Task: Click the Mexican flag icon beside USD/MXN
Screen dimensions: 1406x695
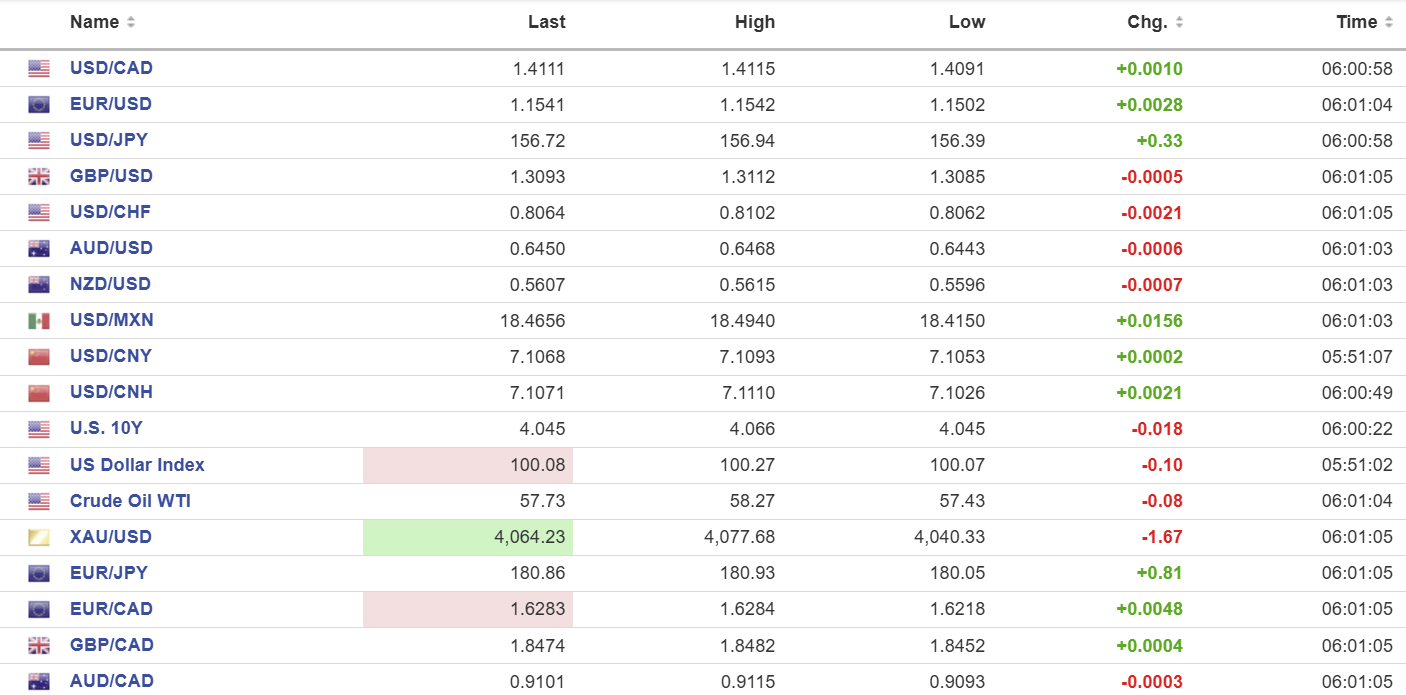Action: point(39,321)
